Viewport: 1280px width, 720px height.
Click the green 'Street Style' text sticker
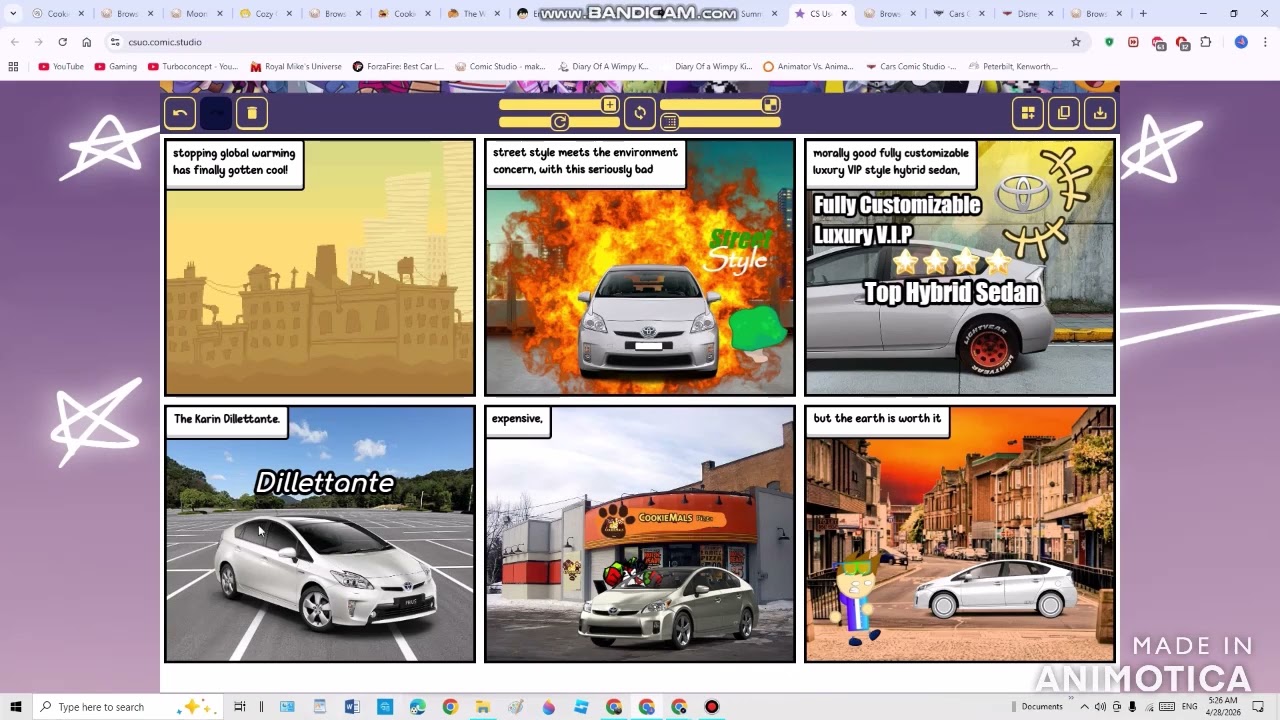[739, 252]
